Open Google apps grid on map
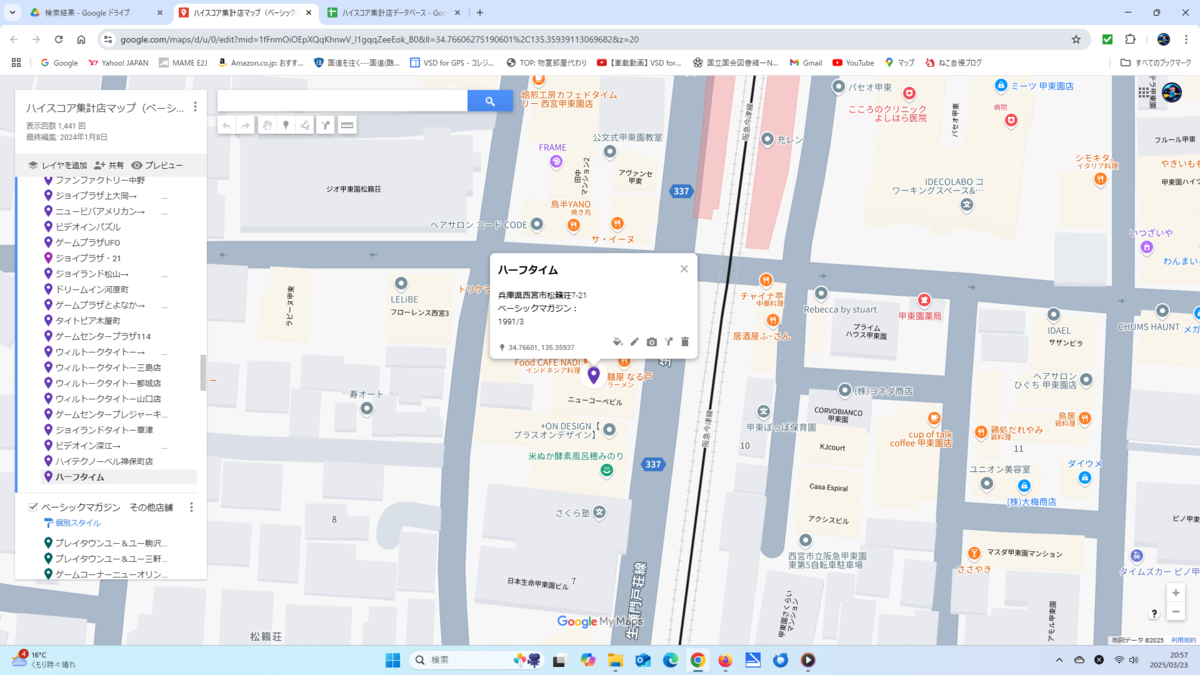1200x675 pixels. (1144, 92)
